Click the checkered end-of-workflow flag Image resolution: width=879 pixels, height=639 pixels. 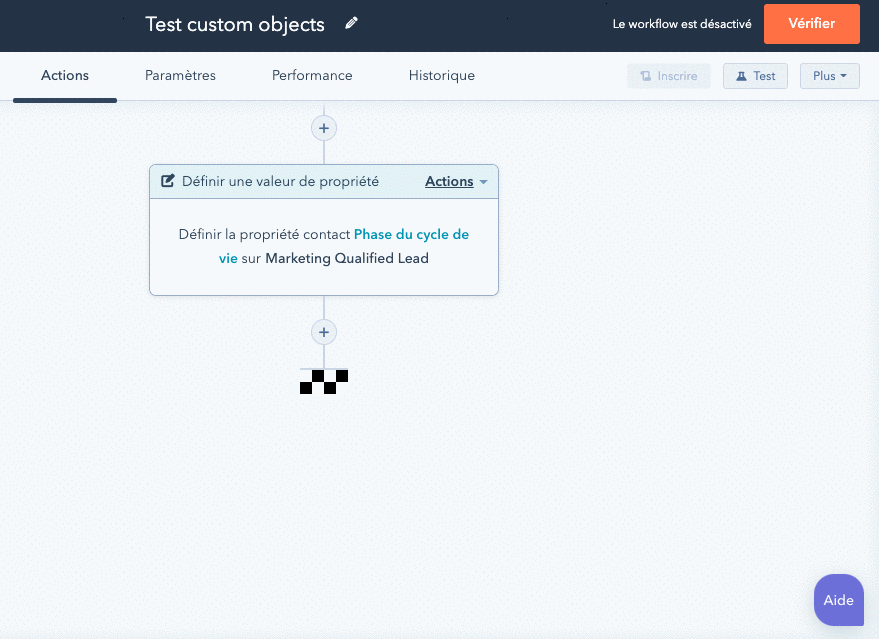[x=324, y=382]
